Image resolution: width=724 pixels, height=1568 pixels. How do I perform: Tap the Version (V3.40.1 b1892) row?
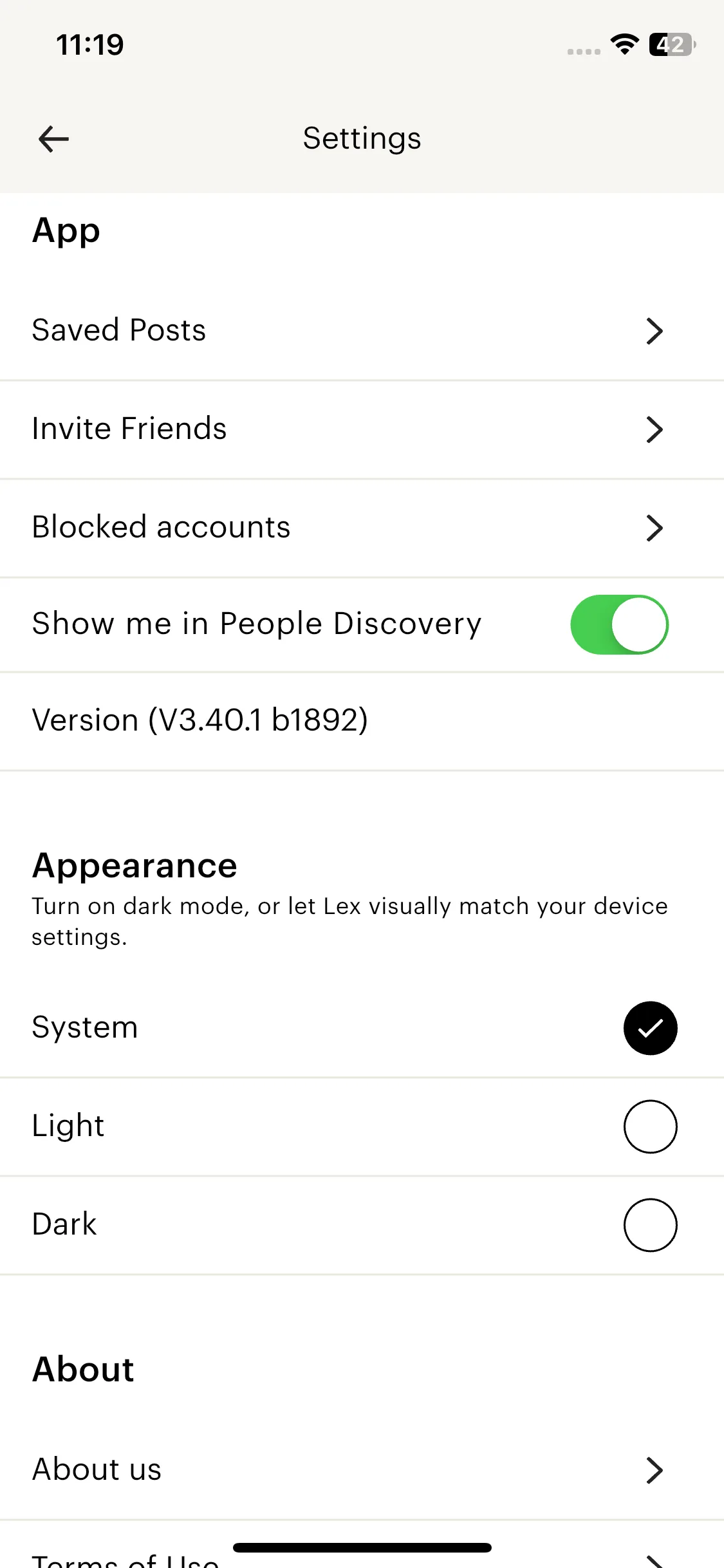(200, 720)
